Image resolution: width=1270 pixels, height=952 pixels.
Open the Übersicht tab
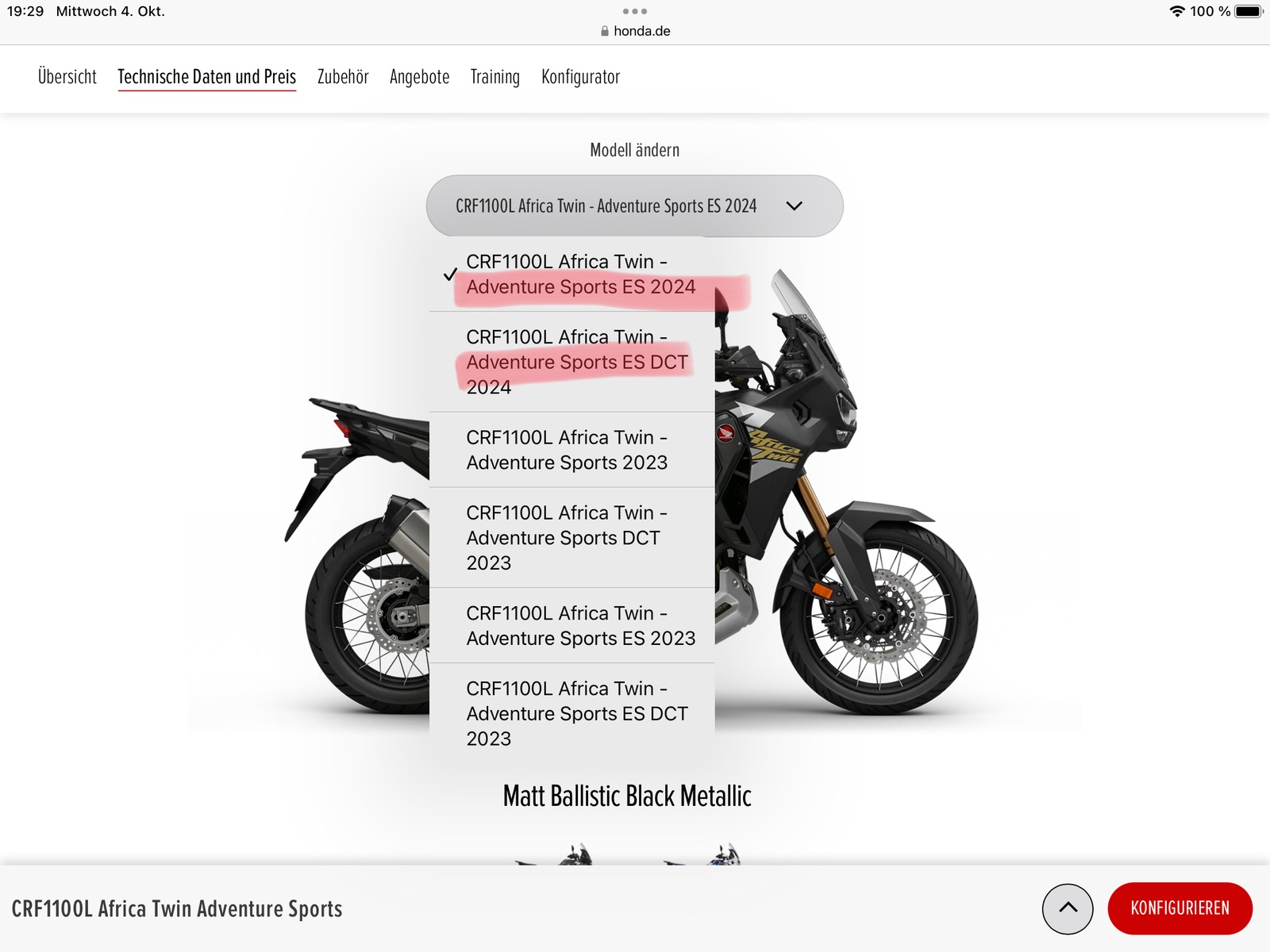(x=67, y=77)
